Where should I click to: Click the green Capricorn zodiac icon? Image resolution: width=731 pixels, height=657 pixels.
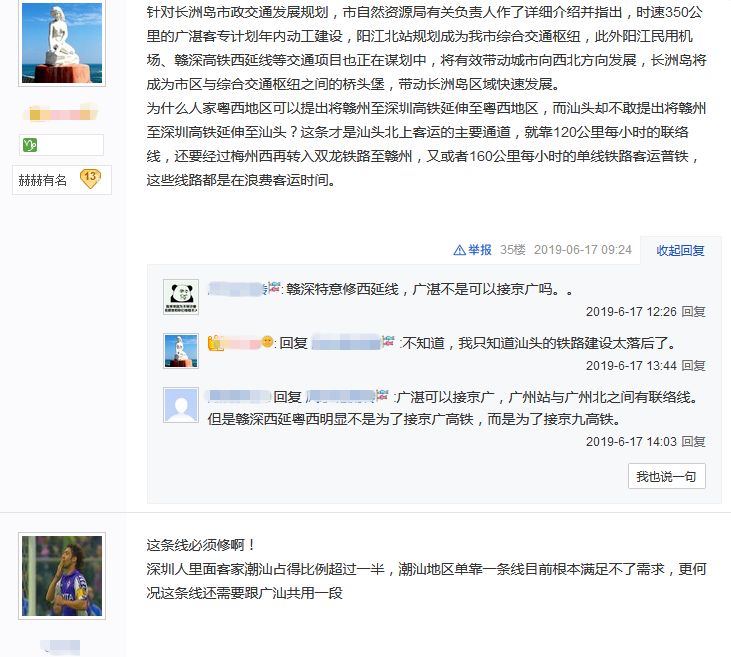click(x=30, y=145)
